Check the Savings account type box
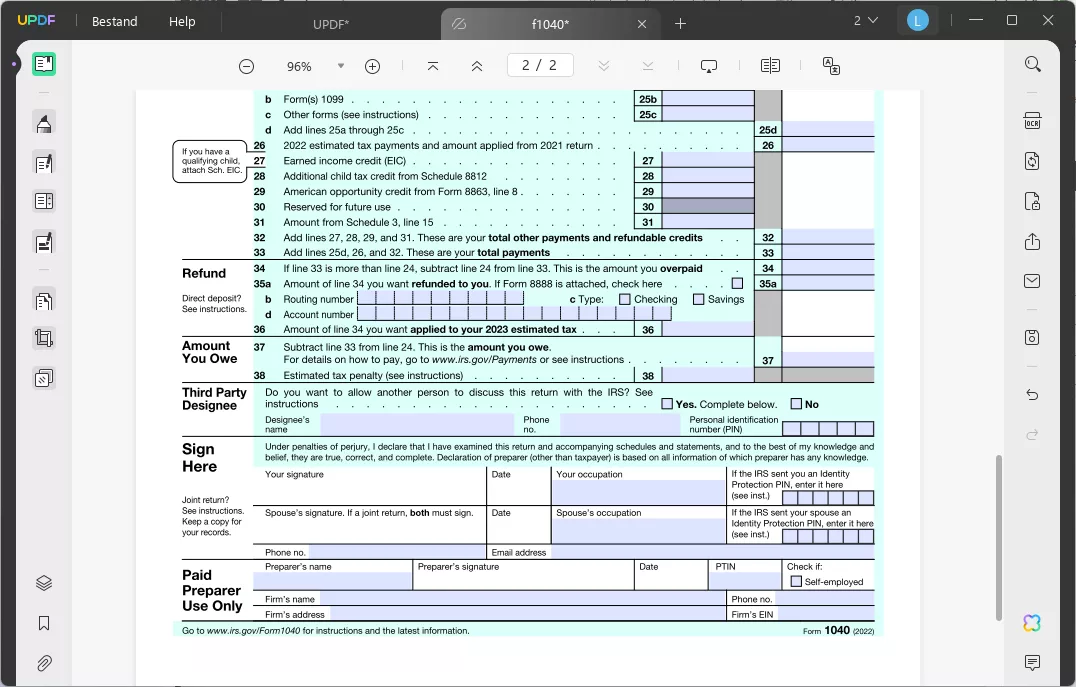Image resolution: width=1076 pixels, height=687 pixels. [698, 299]
